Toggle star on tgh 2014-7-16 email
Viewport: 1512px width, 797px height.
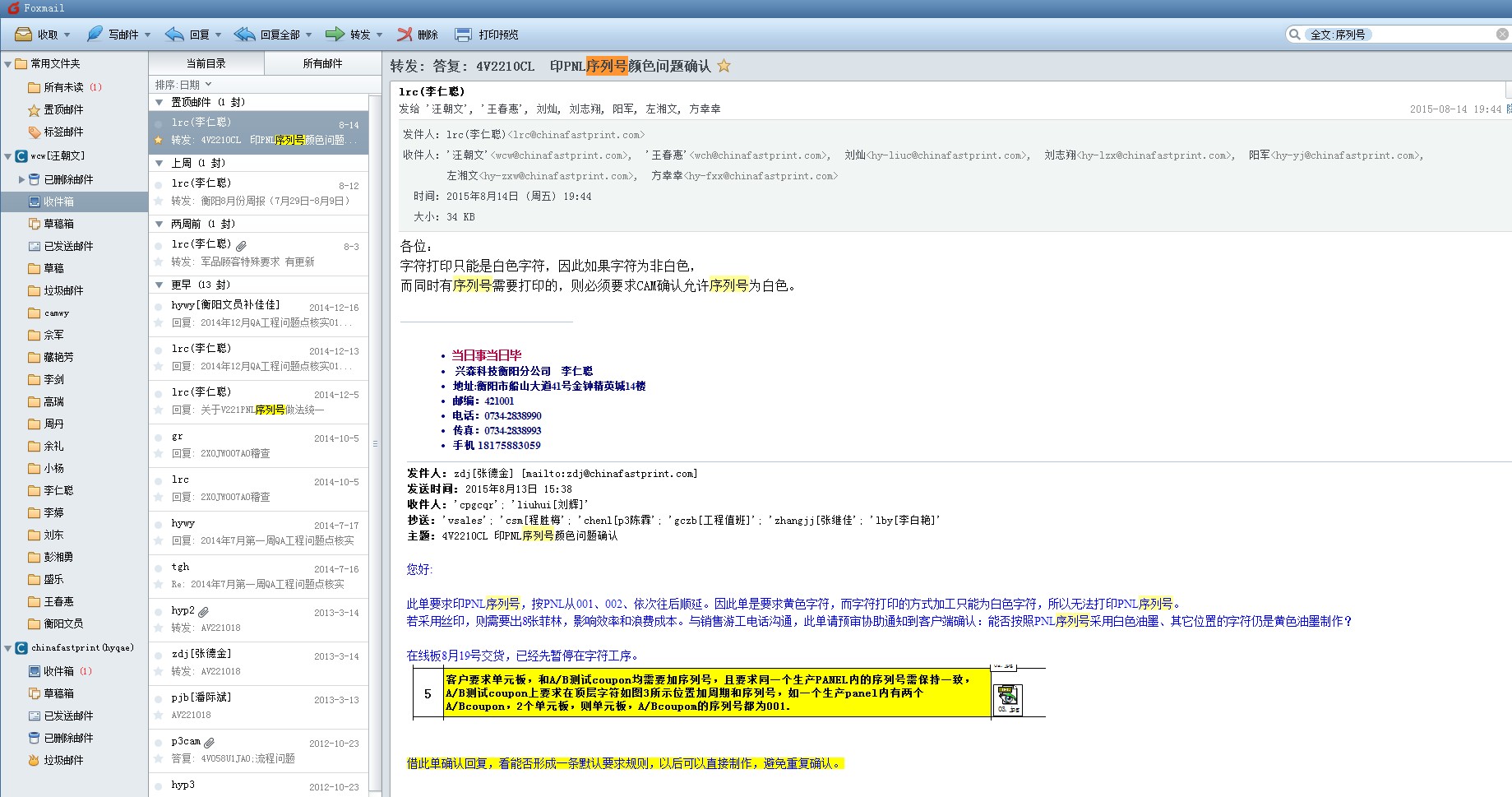coord(159,585)
